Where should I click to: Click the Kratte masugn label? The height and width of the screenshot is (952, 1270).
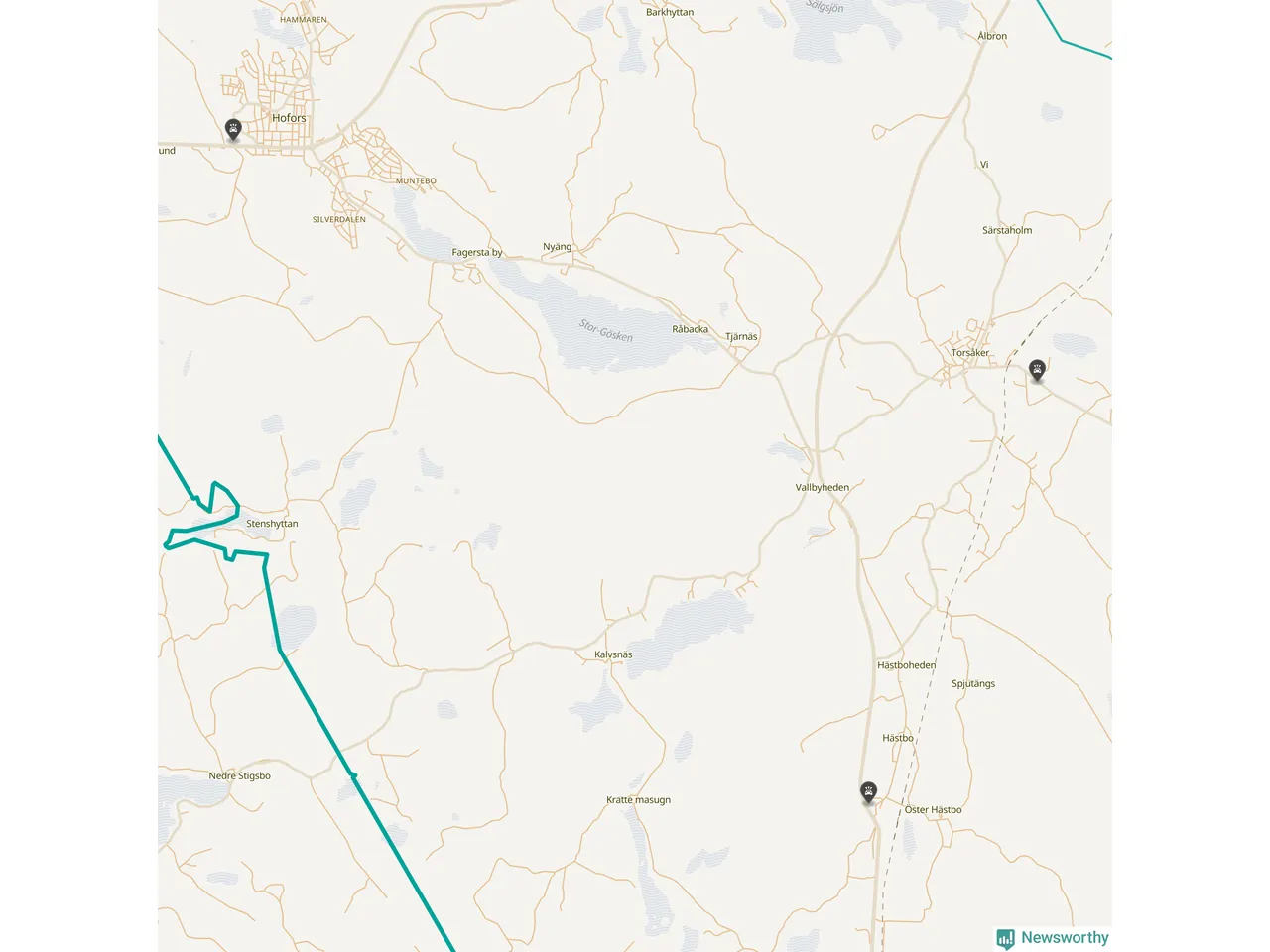[638, 800]
